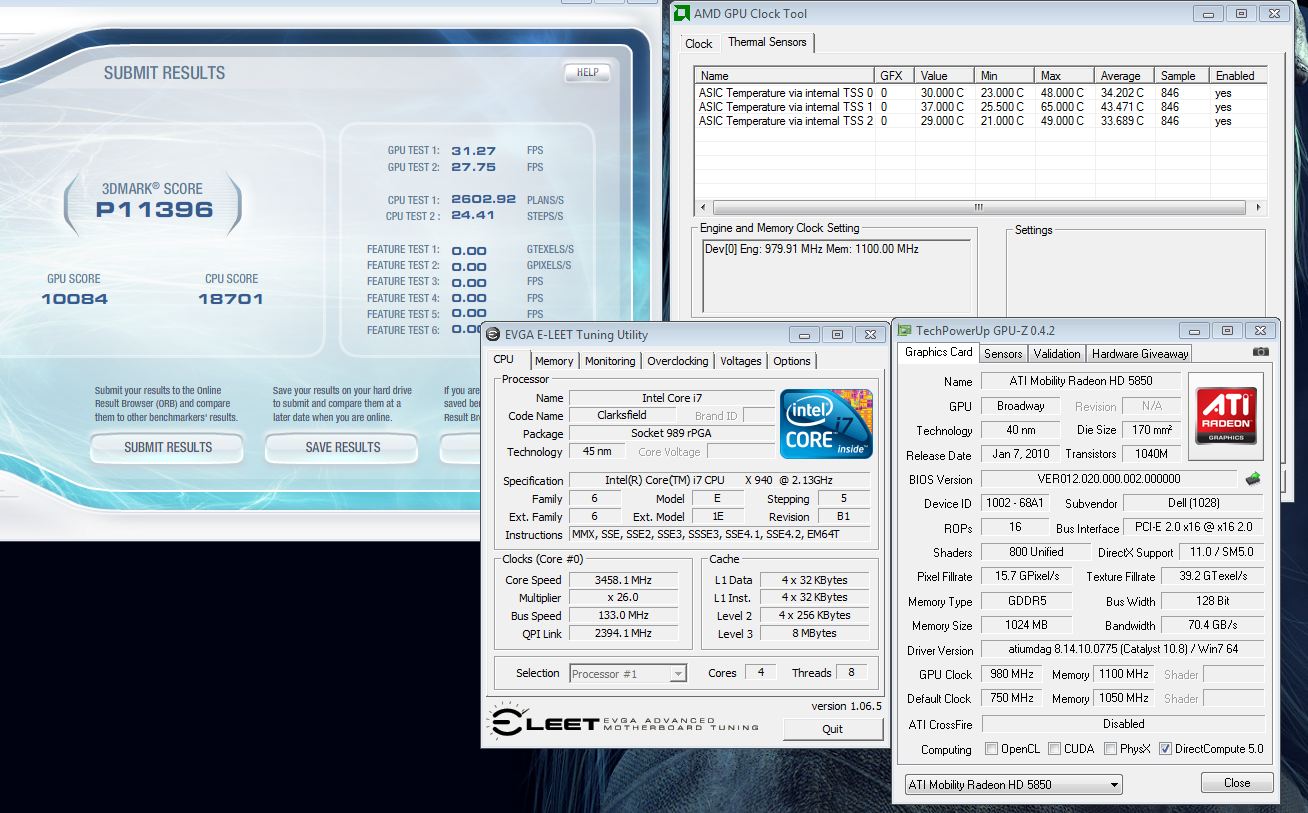Open the Processor #1 selection dropdown
This screenshot has height=813, width=1308.
coord(628,674)
